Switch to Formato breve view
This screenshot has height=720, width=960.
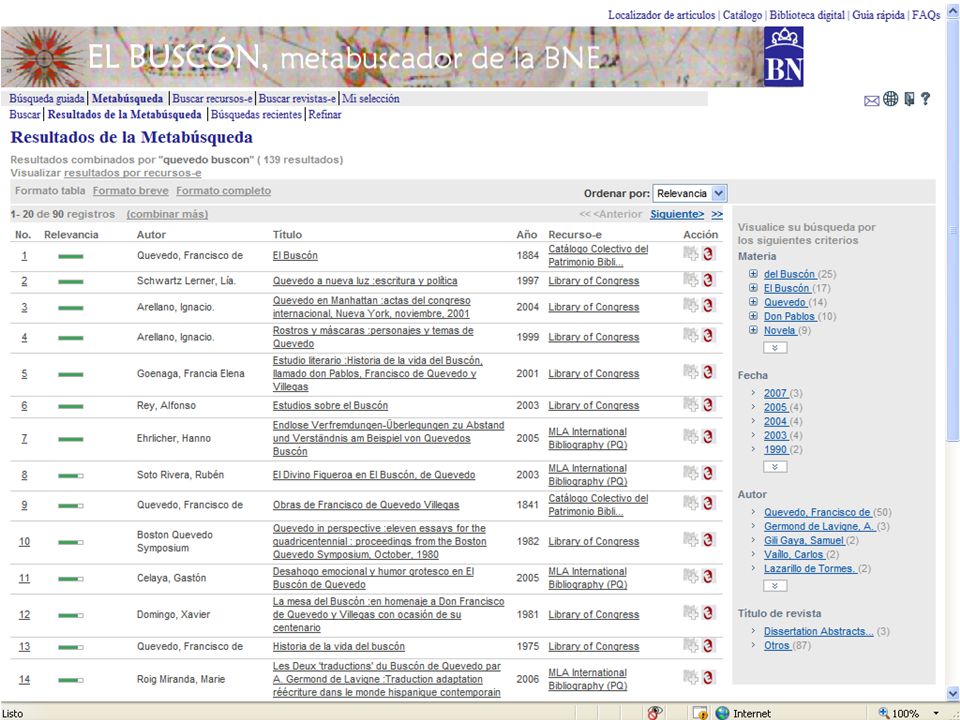[x=130, y=191]
